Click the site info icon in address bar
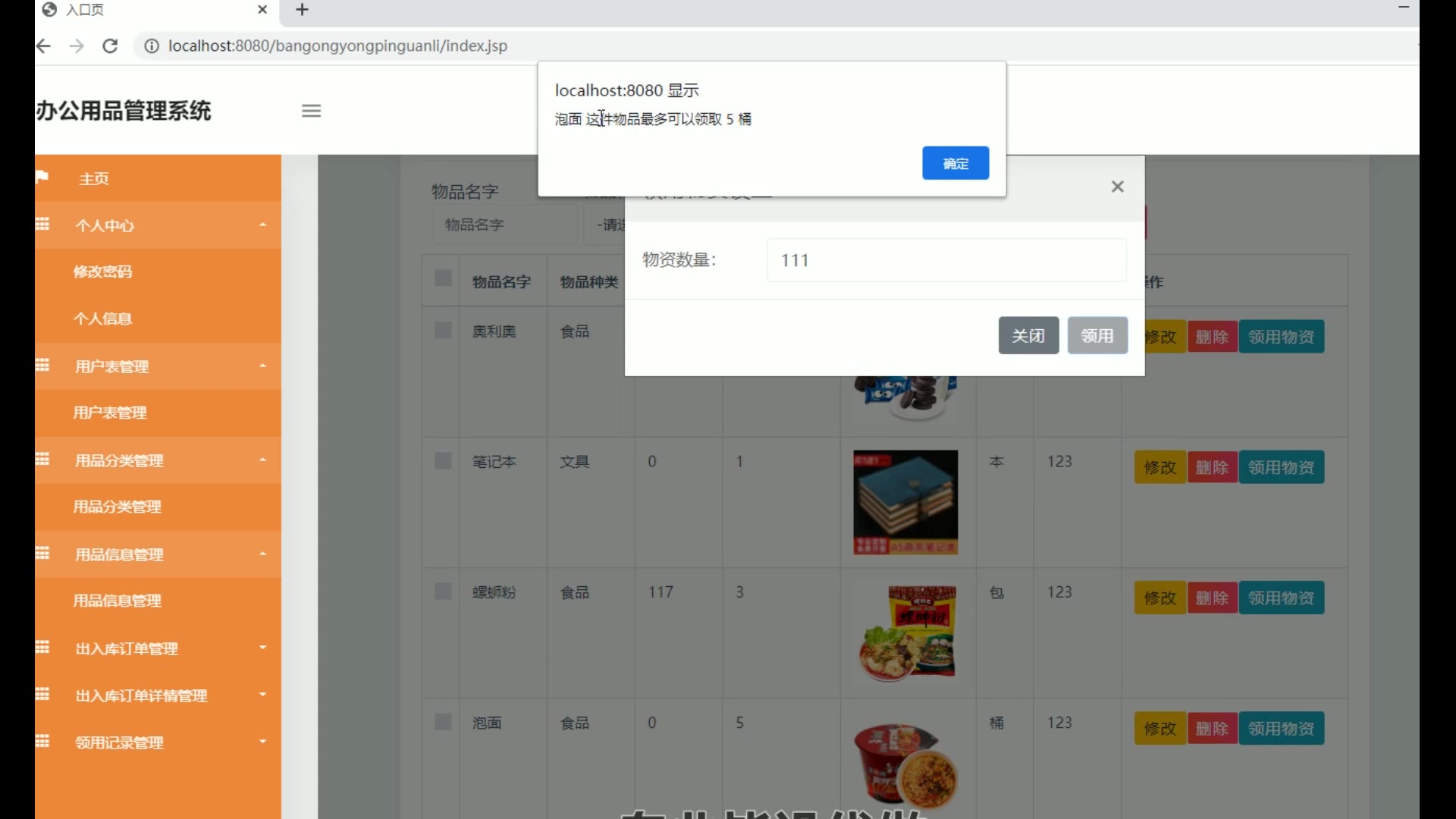The image size is (1456, 819). point(152,46)
